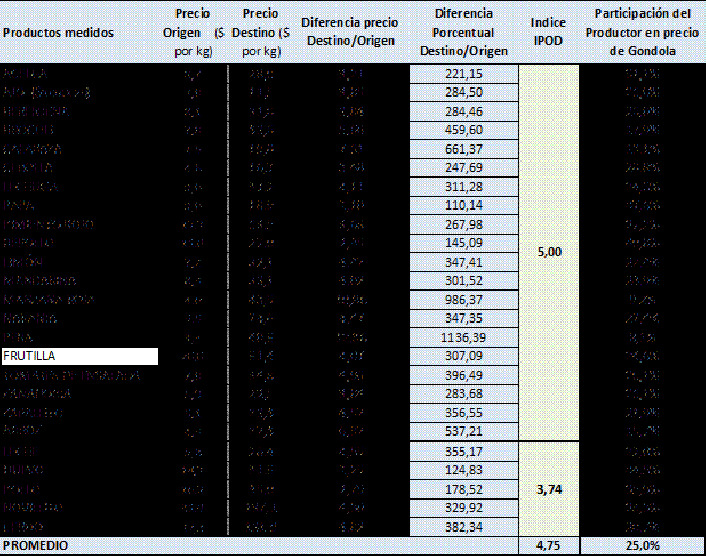Select the IPOD index cell 5,00
The image size is (706, 556).
point(549,253)
